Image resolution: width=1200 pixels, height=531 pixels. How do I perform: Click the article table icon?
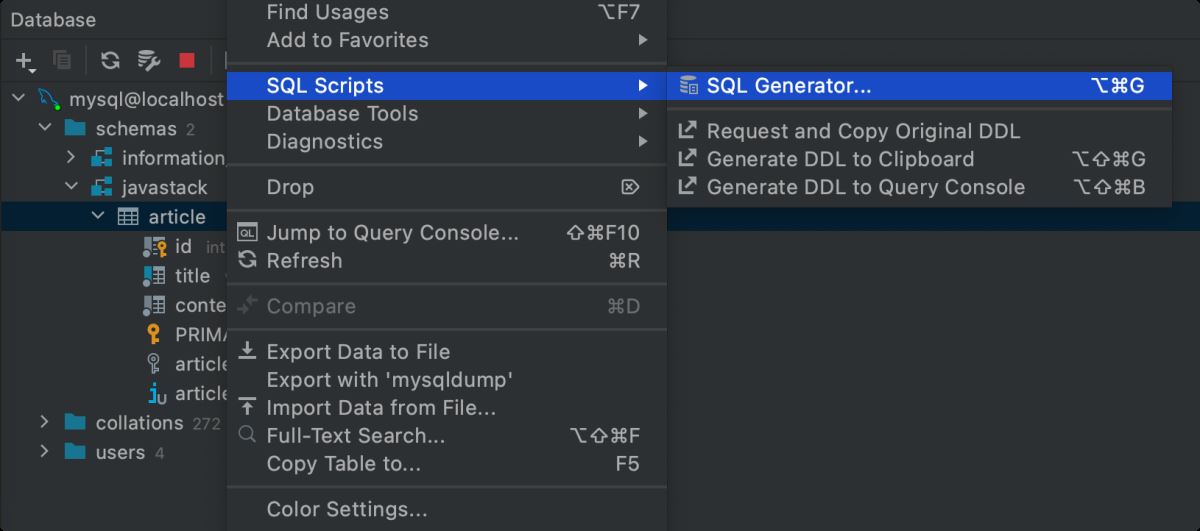coord(128,217)
